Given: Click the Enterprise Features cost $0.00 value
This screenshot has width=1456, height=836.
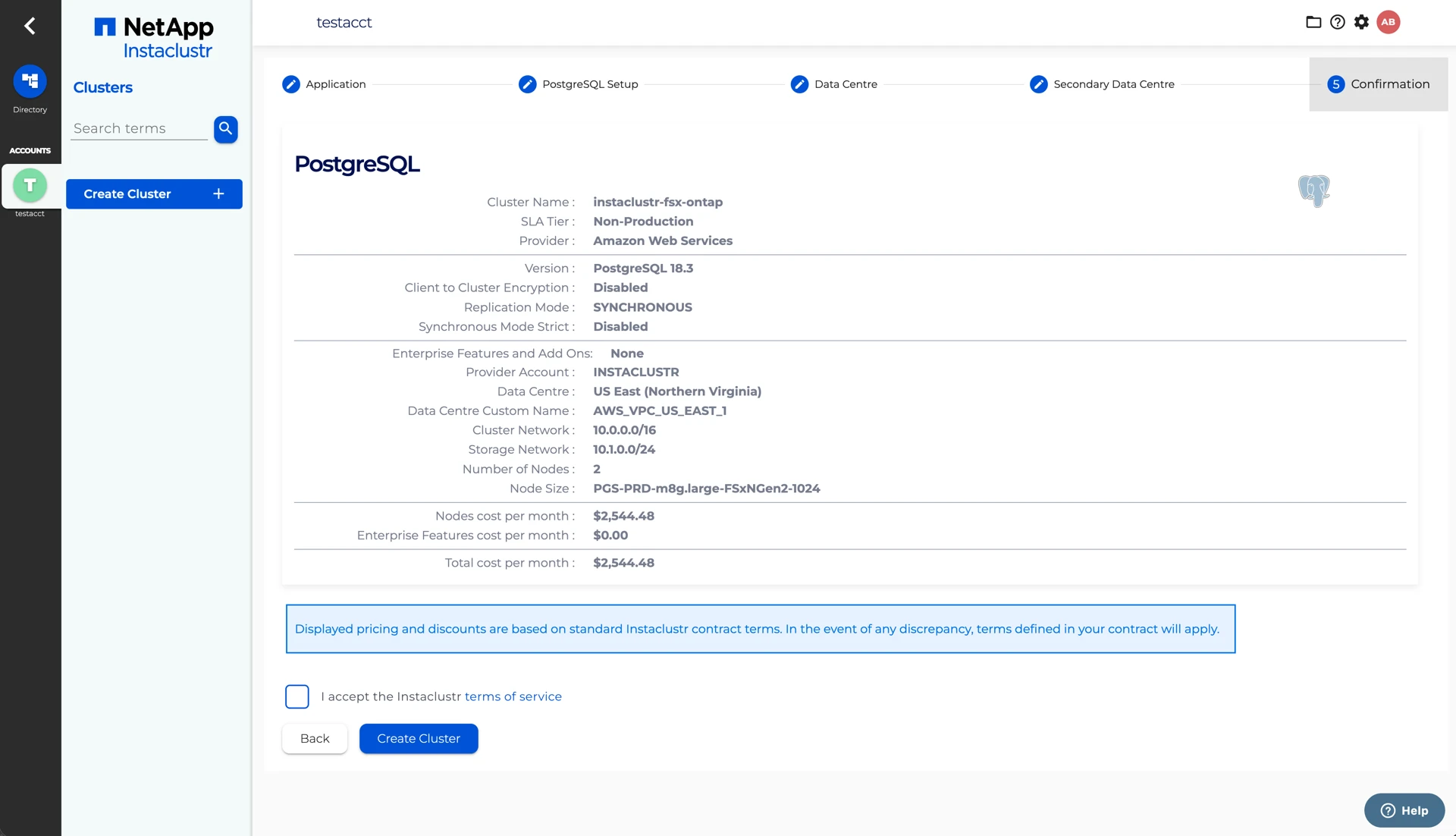Looking at the screenshot, I should pyautogui.click(x=610, y=536).
